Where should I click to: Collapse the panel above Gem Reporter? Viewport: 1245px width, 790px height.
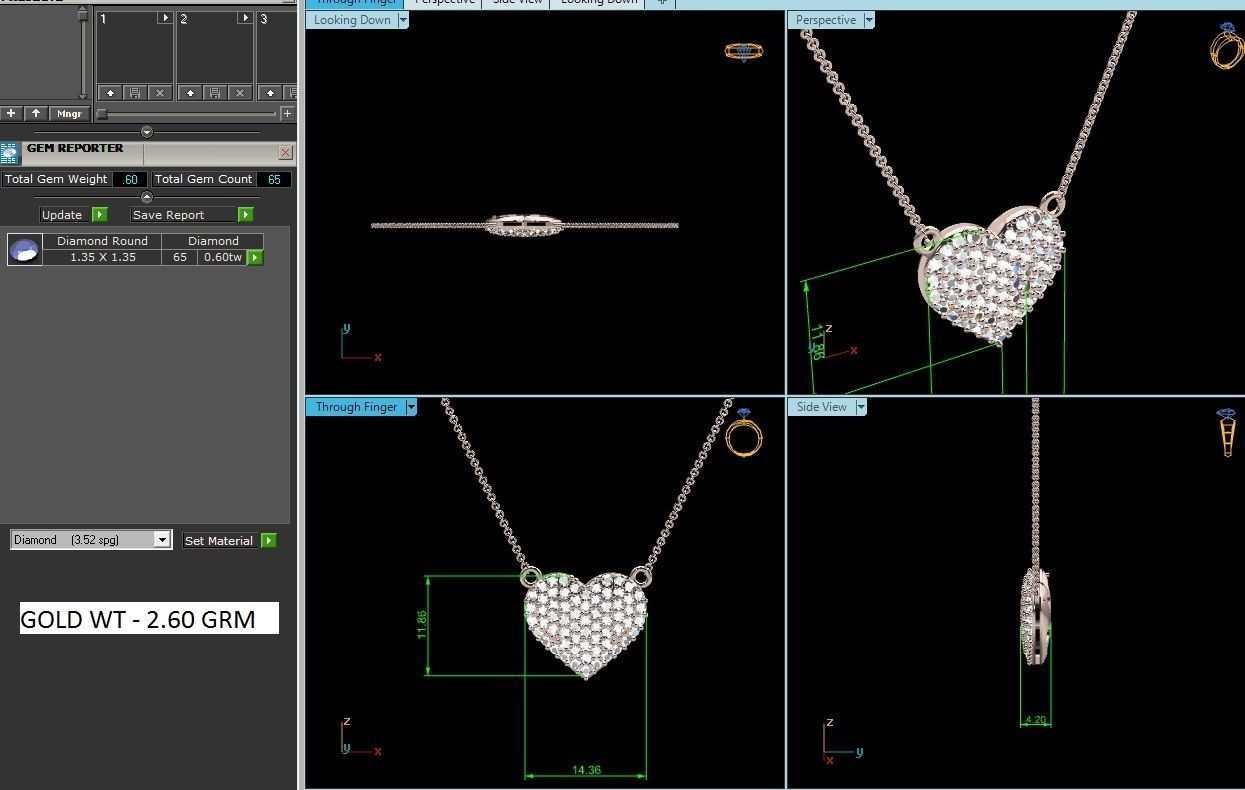click(x=147, y=132)
